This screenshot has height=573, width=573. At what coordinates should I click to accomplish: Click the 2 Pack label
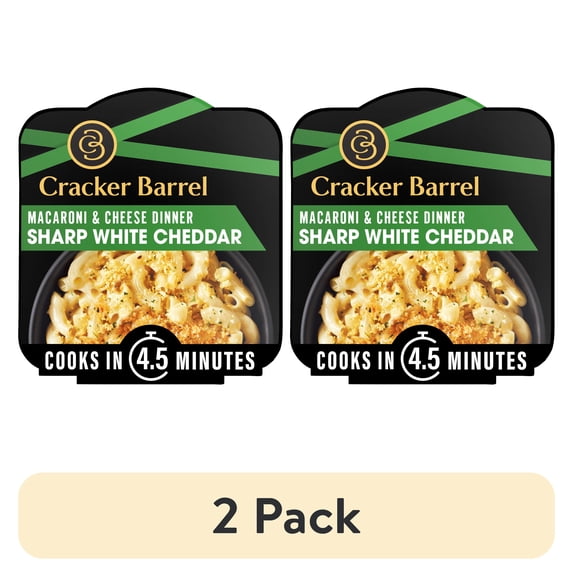[x=286, y=516]
